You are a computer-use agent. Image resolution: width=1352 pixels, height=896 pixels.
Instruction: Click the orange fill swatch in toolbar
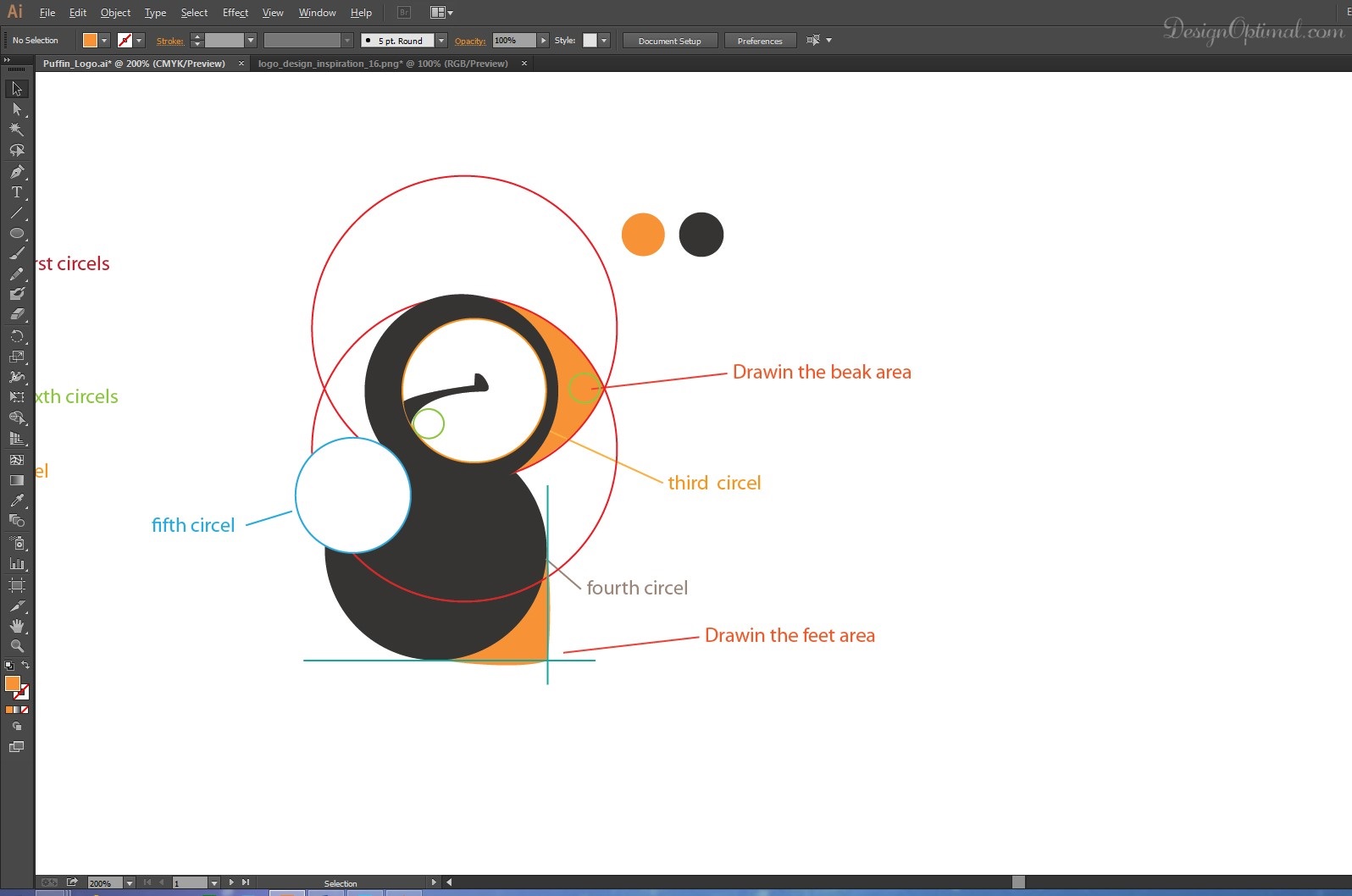12,683
